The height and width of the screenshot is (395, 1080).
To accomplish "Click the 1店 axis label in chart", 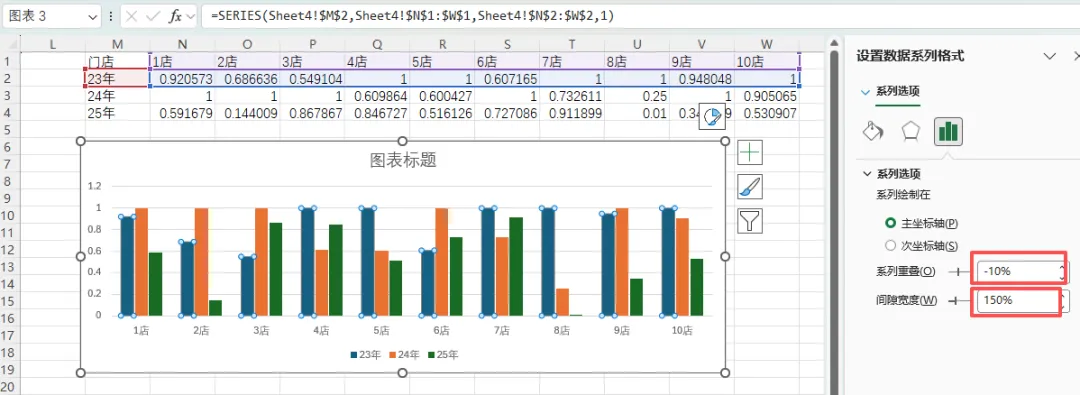I will point(141,330).
